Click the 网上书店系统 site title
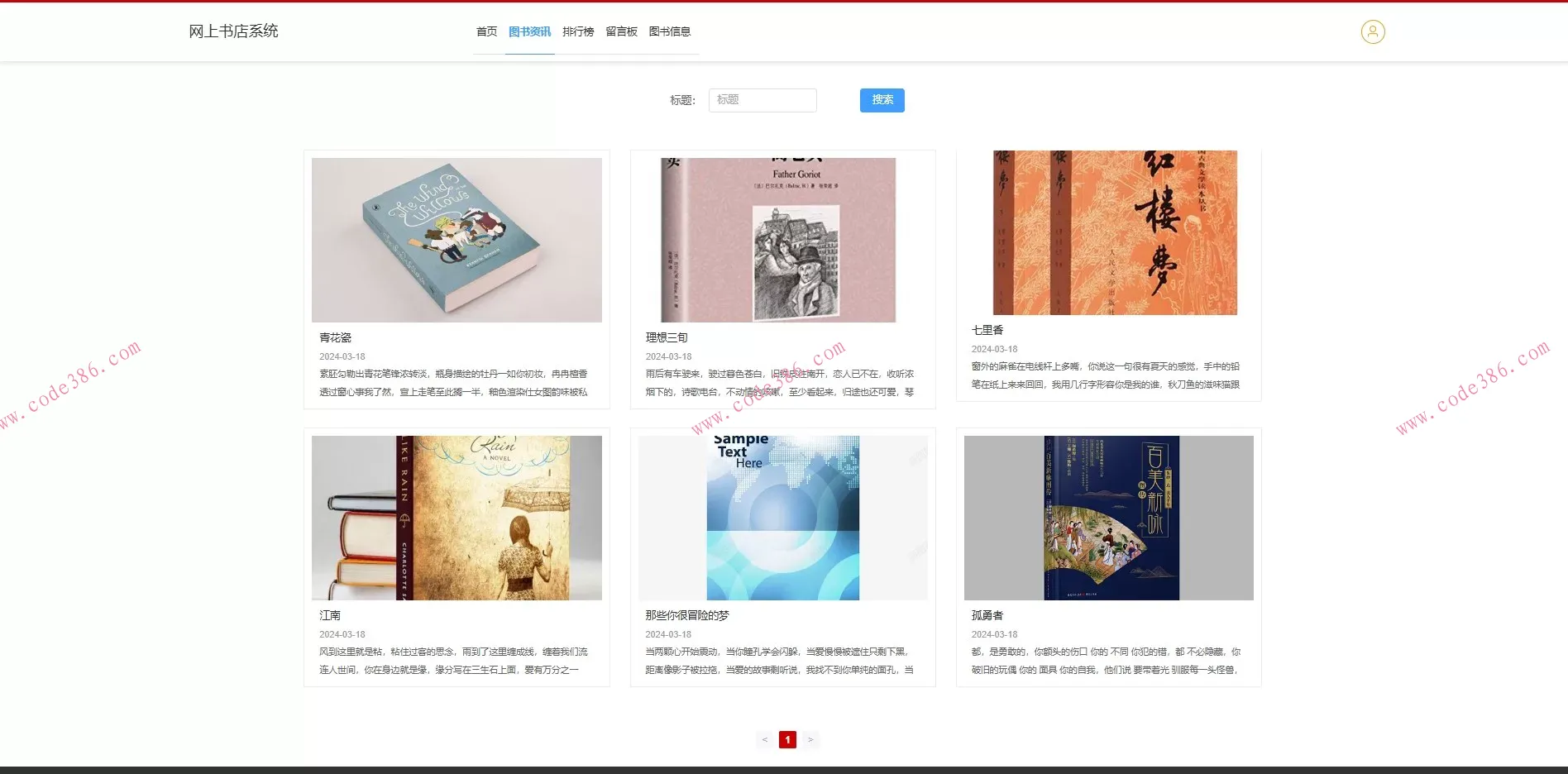The image size is (1568, 774). click(233, 31)
